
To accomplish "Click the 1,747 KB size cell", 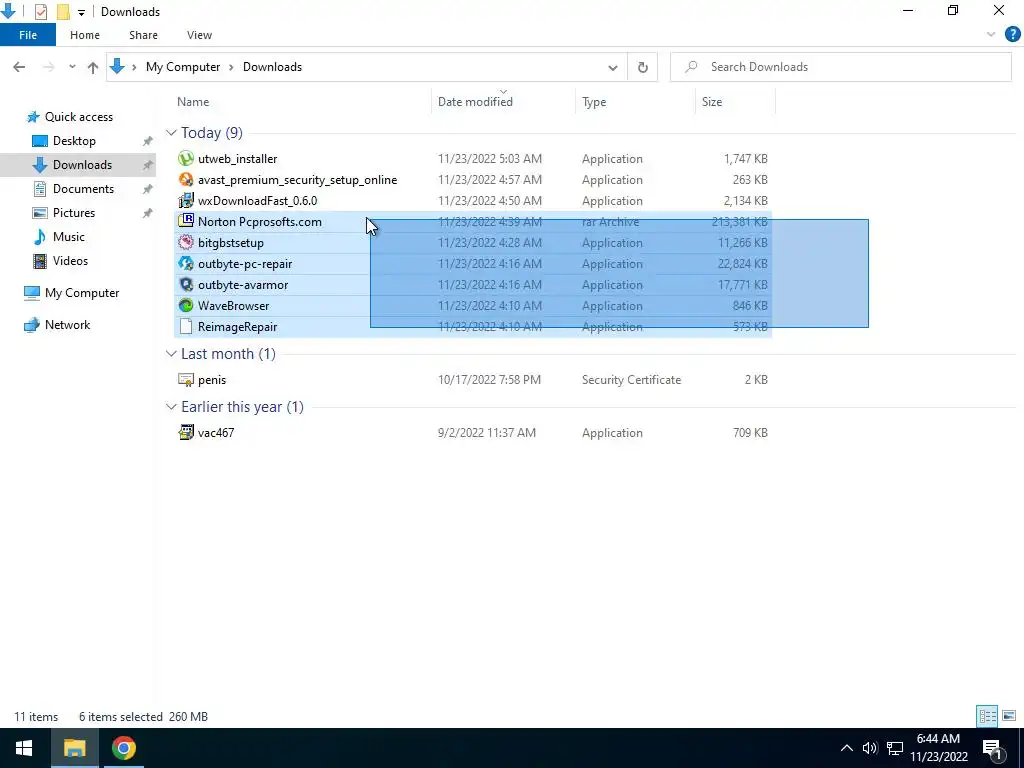I will point(745,159).
